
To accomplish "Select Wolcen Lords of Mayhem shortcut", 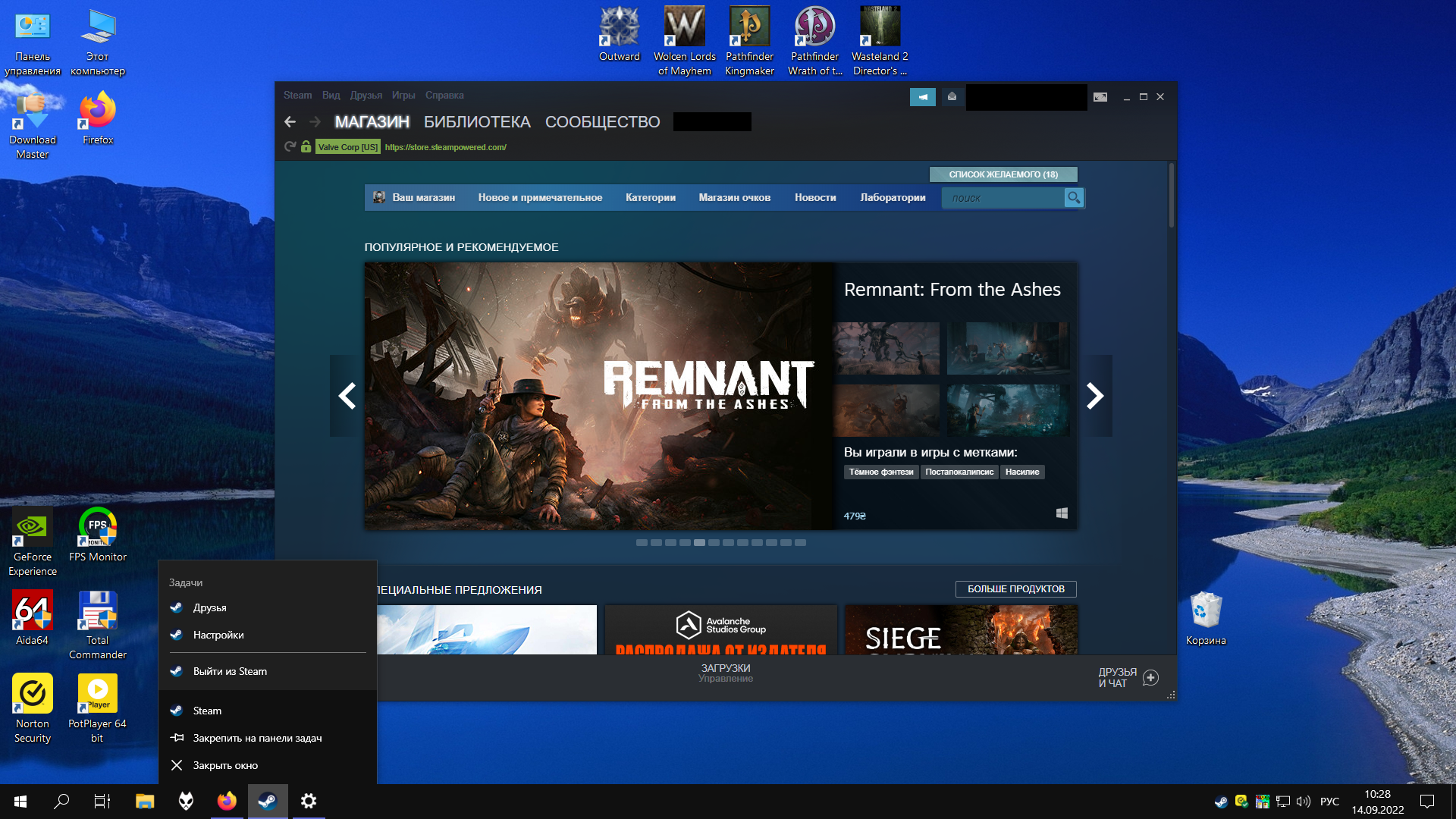I will [x=685, y=41].
